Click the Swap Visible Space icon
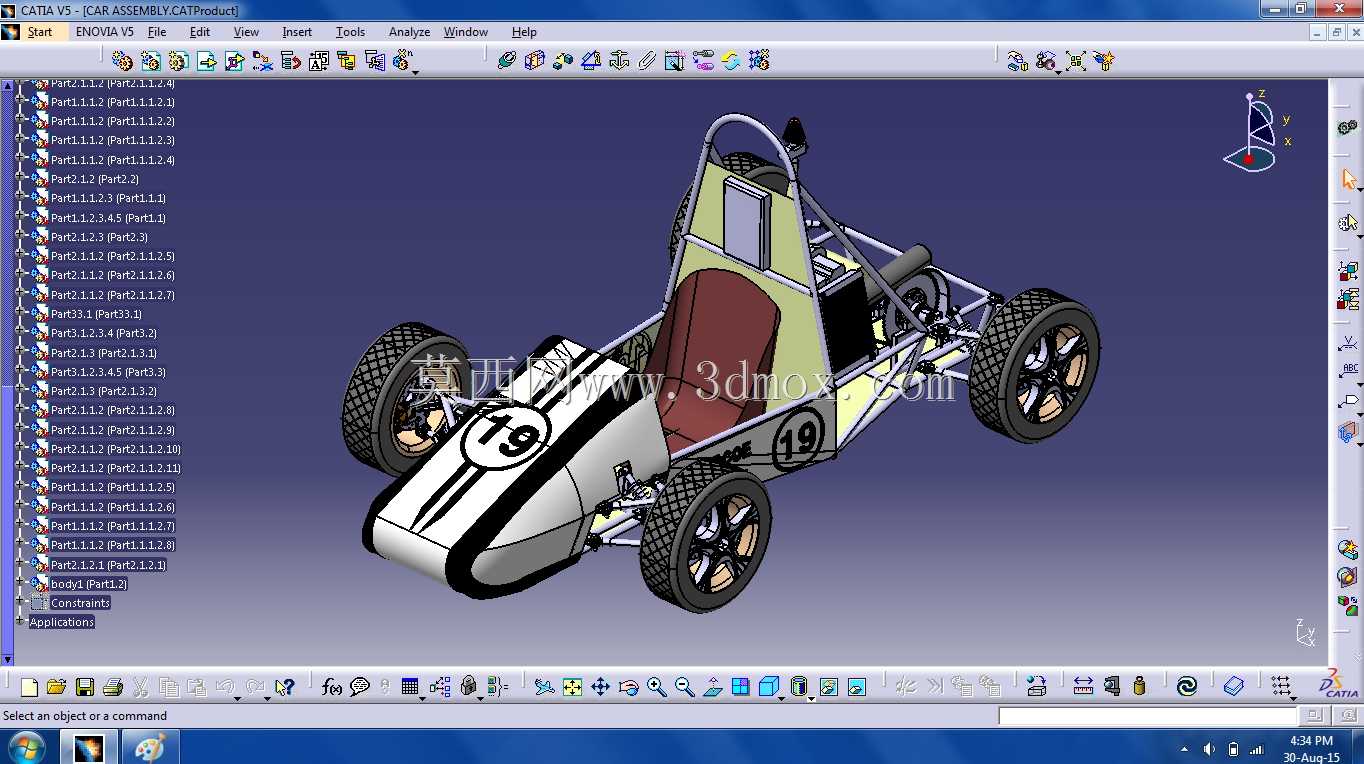1364x764 pixels. [857, 687]
